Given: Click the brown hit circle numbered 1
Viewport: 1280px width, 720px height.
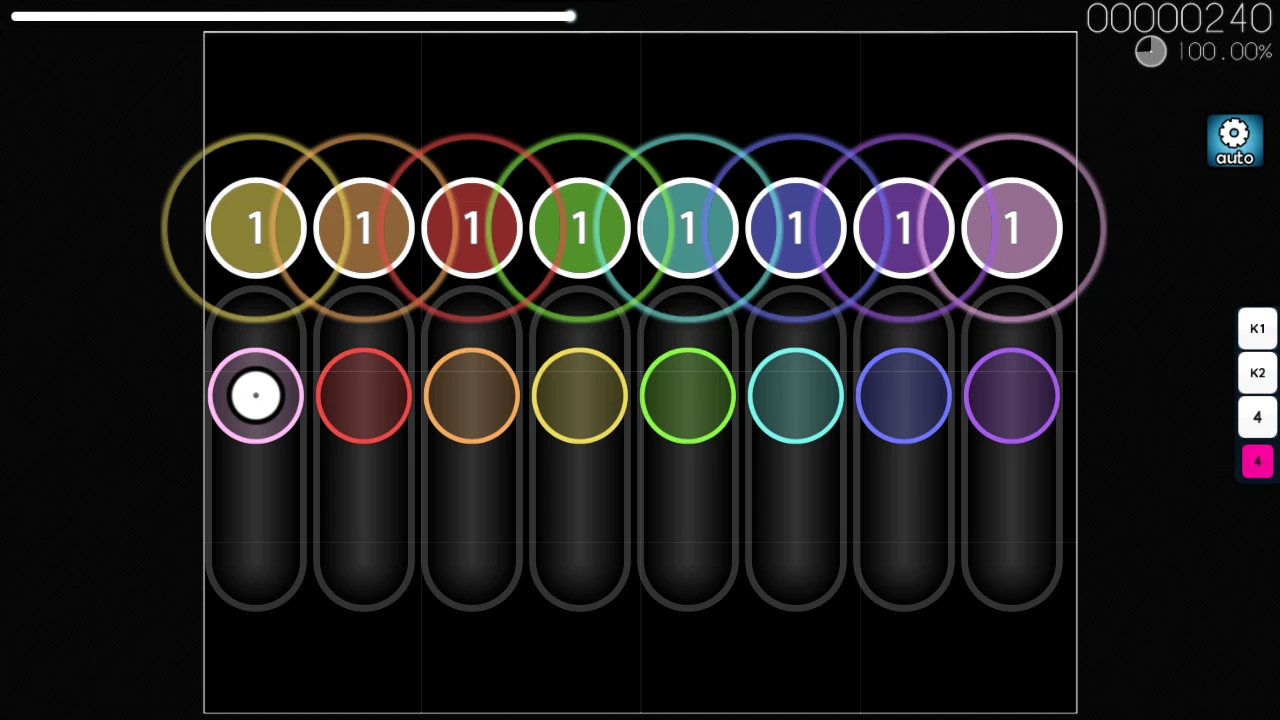Looking at the screenshot, I should click(x=364, y=228).
